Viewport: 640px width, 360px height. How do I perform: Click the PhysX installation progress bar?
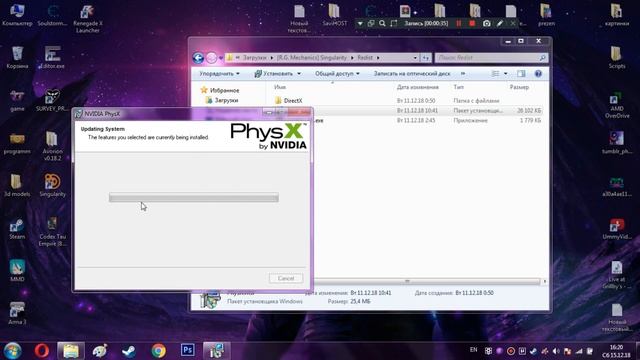(194, 198)
